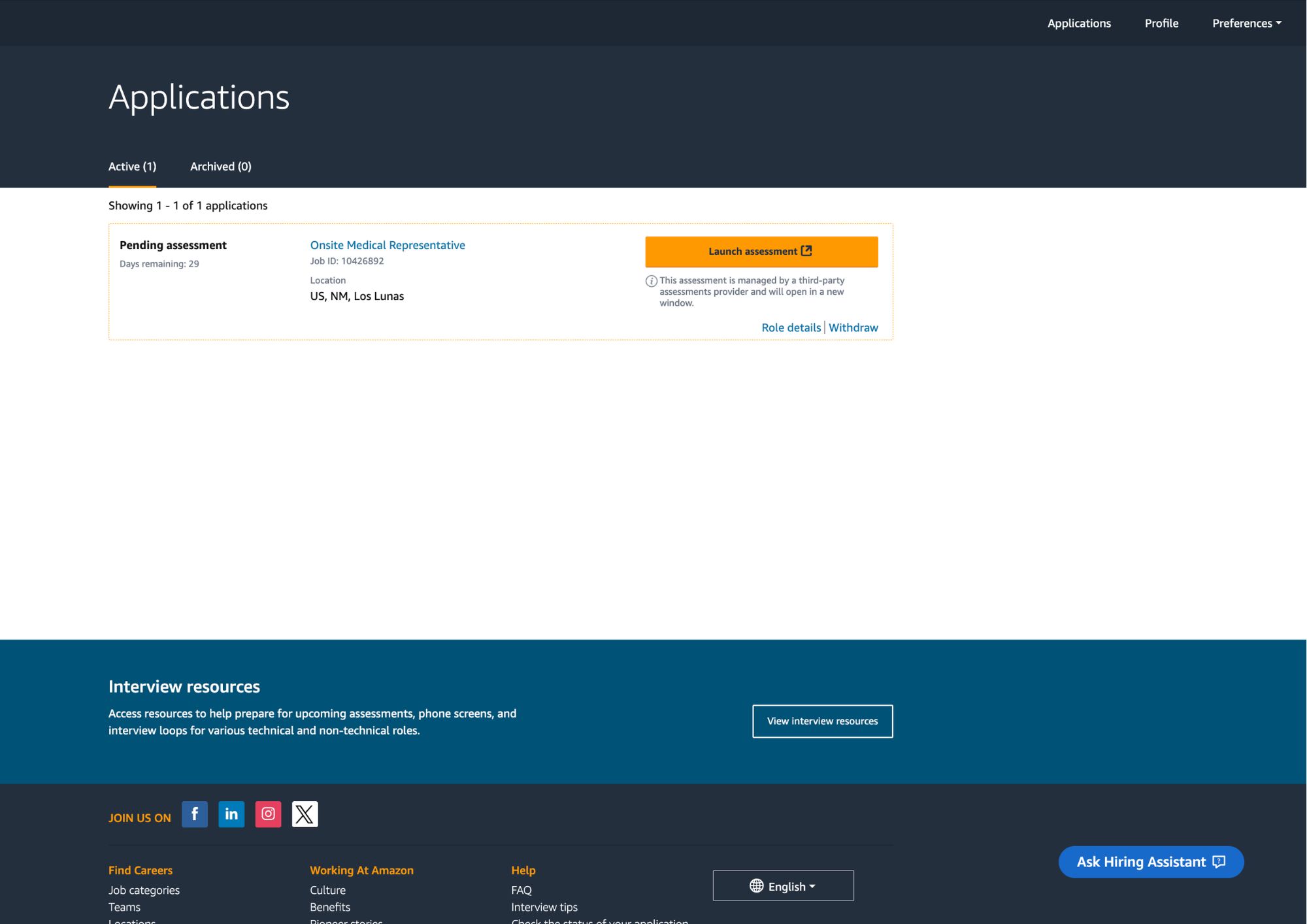Open Teams footer link

[x=124, y=907]
